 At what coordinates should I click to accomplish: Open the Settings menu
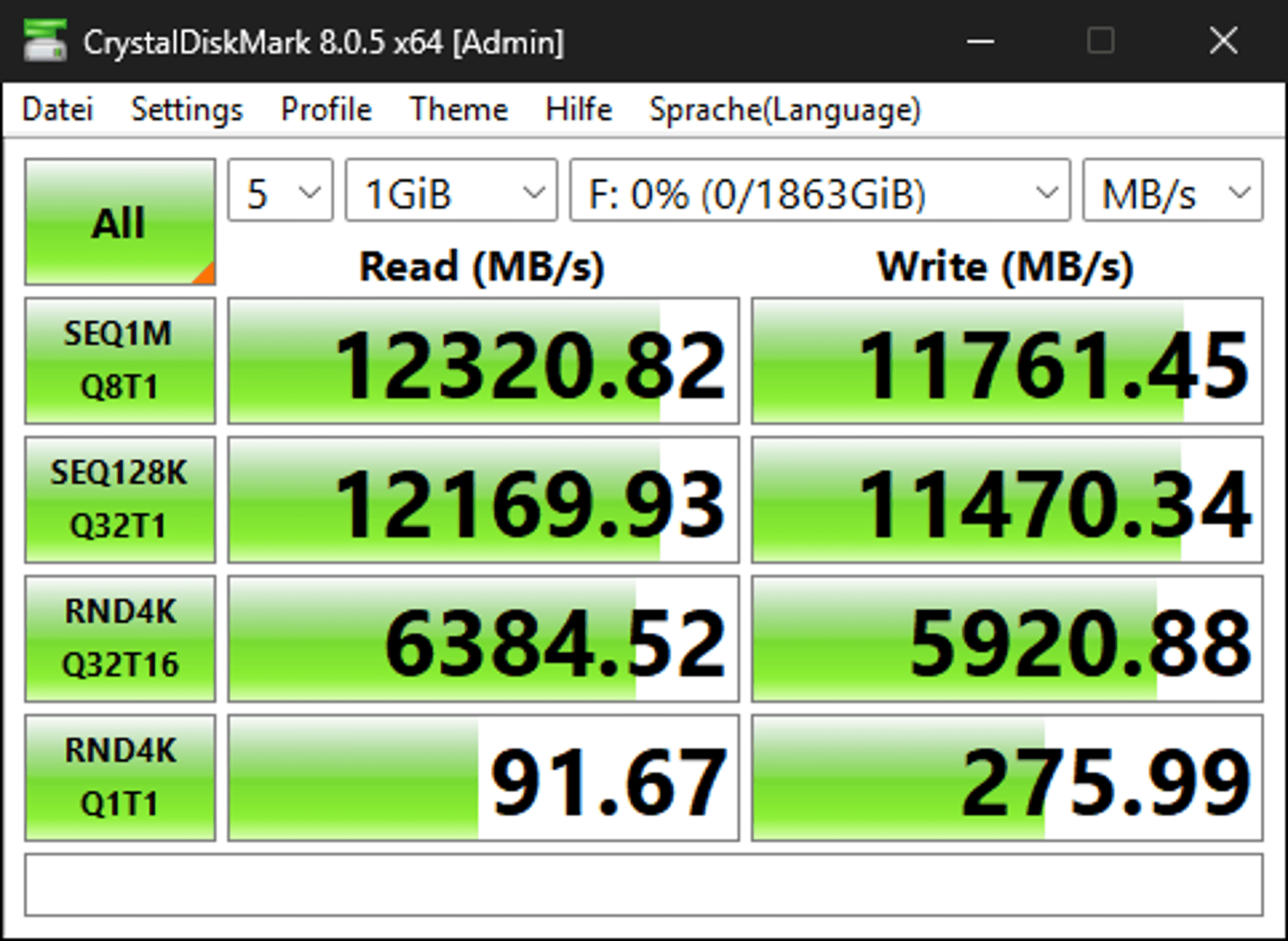coord(186,109)
